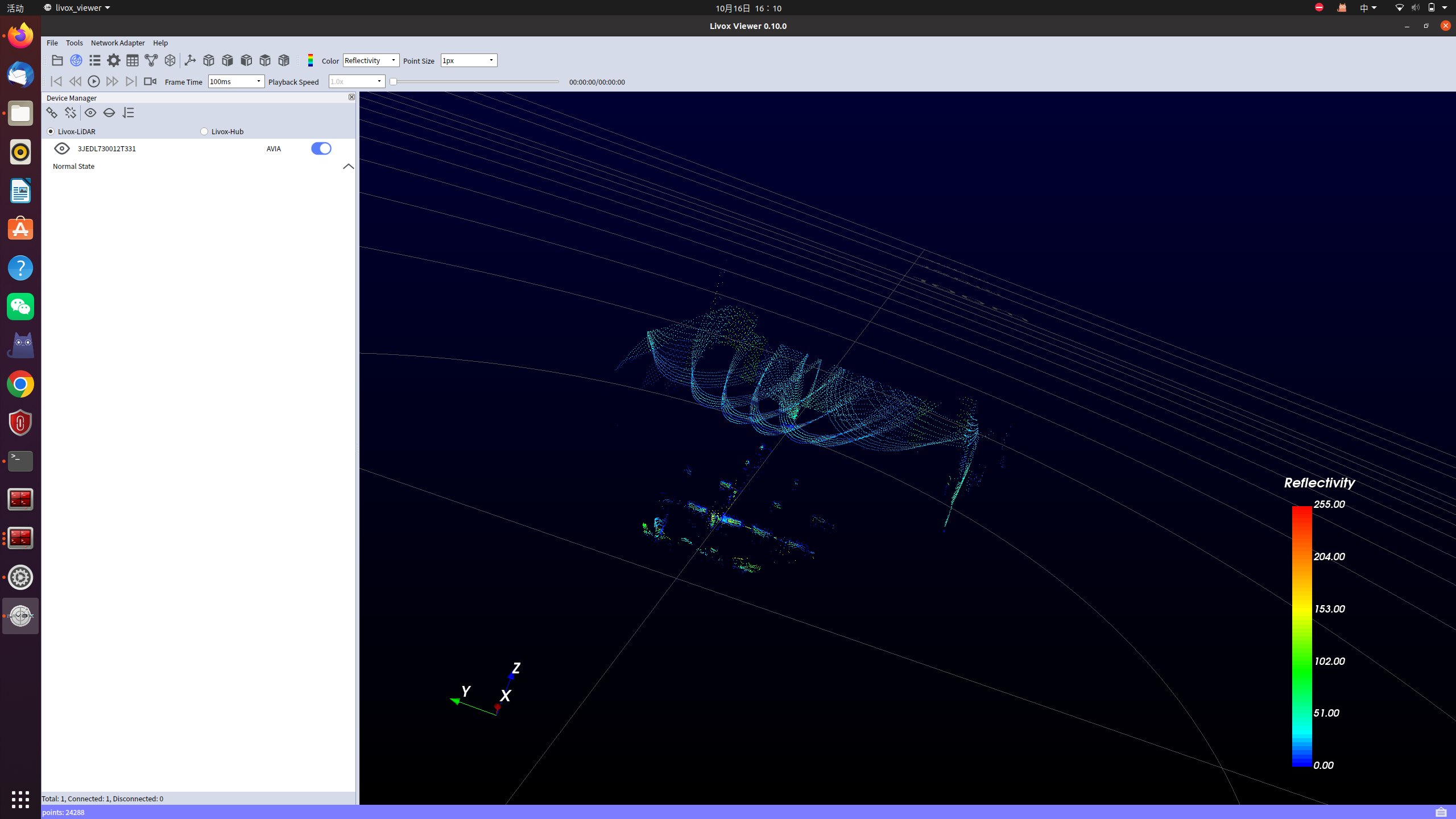Toggle the AVIA device connection switch
Screen dimensions: 1456x819
321,148
